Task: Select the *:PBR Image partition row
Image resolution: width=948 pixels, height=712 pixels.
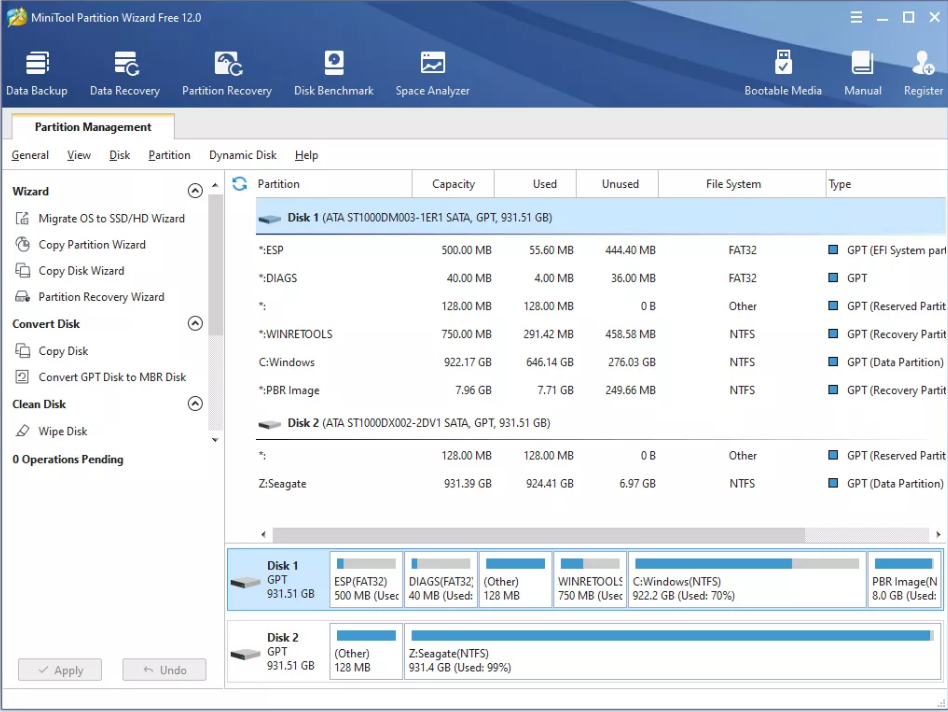Action: (x=601, y=390)
